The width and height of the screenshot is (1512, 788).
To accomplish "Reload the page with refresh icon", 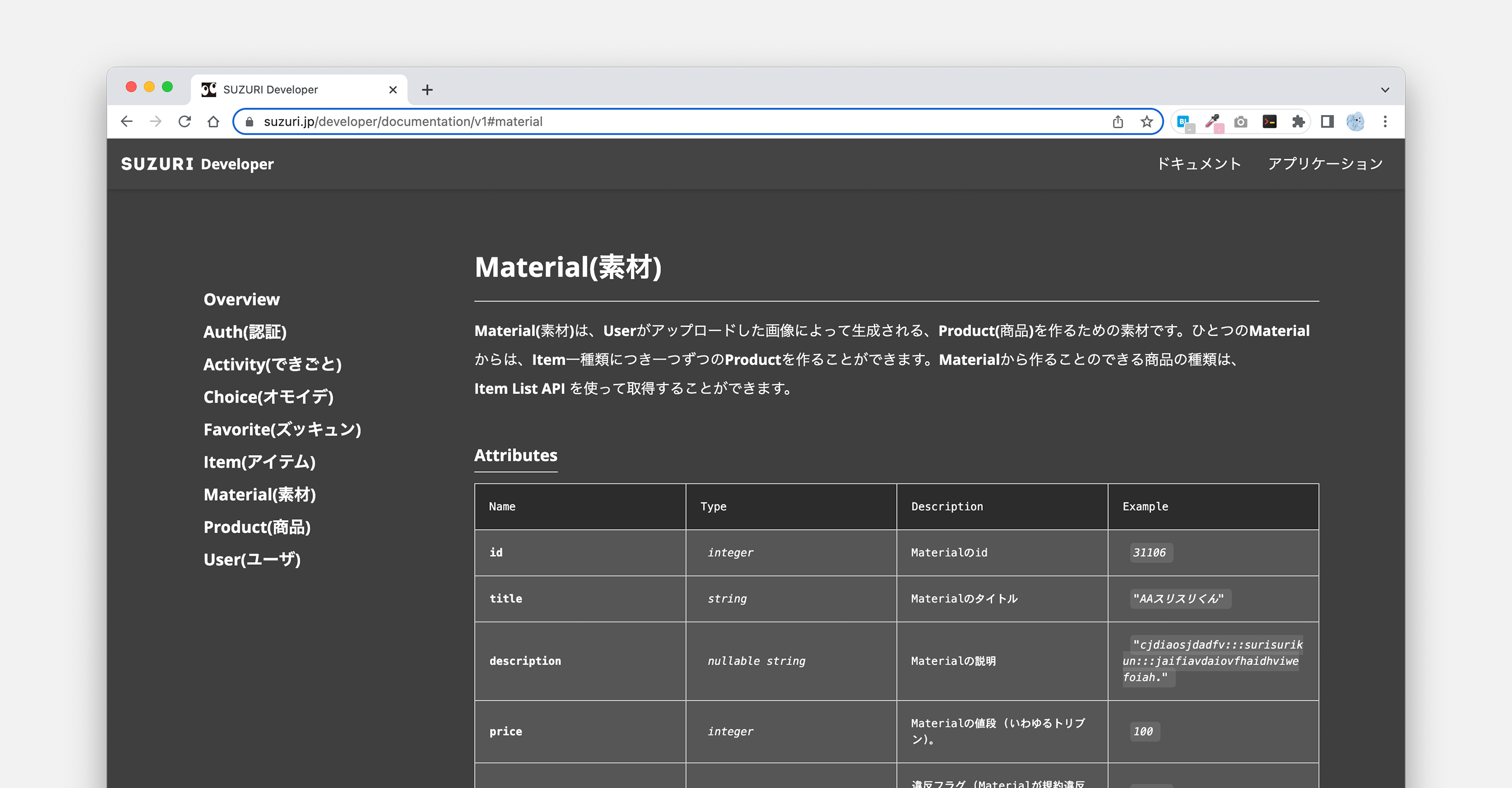I will point(184,121).
